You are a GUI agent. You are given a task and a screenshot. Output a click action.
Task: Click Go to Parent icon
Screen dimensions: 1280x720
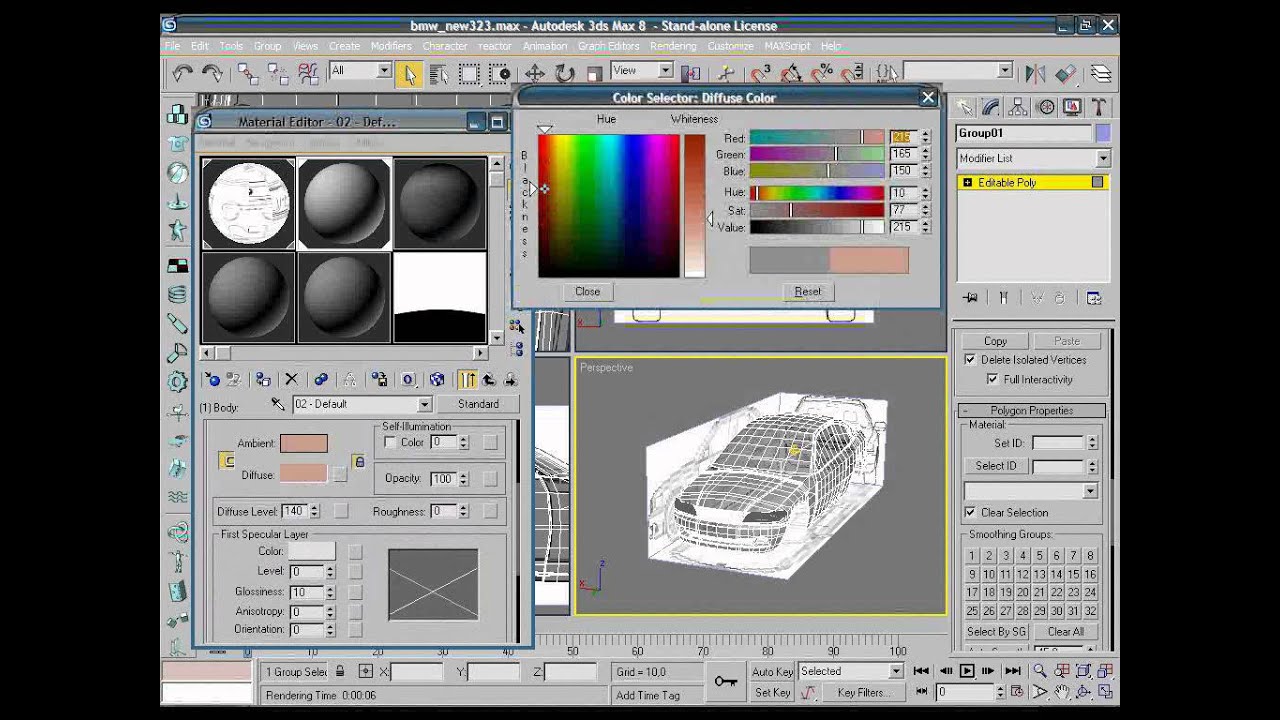(489, 380)
